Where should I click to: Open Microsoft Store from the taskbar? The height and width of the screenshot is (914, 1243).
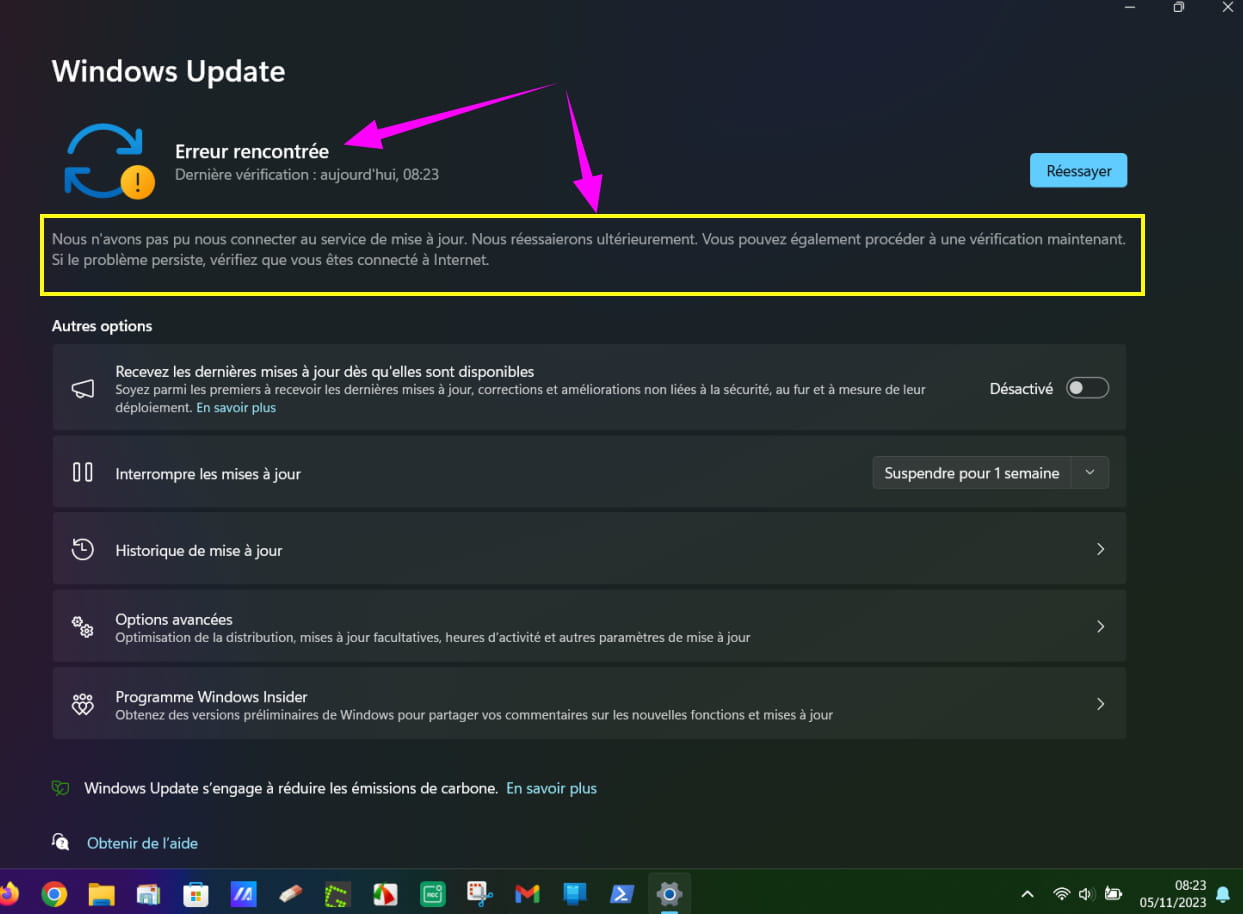195,893
